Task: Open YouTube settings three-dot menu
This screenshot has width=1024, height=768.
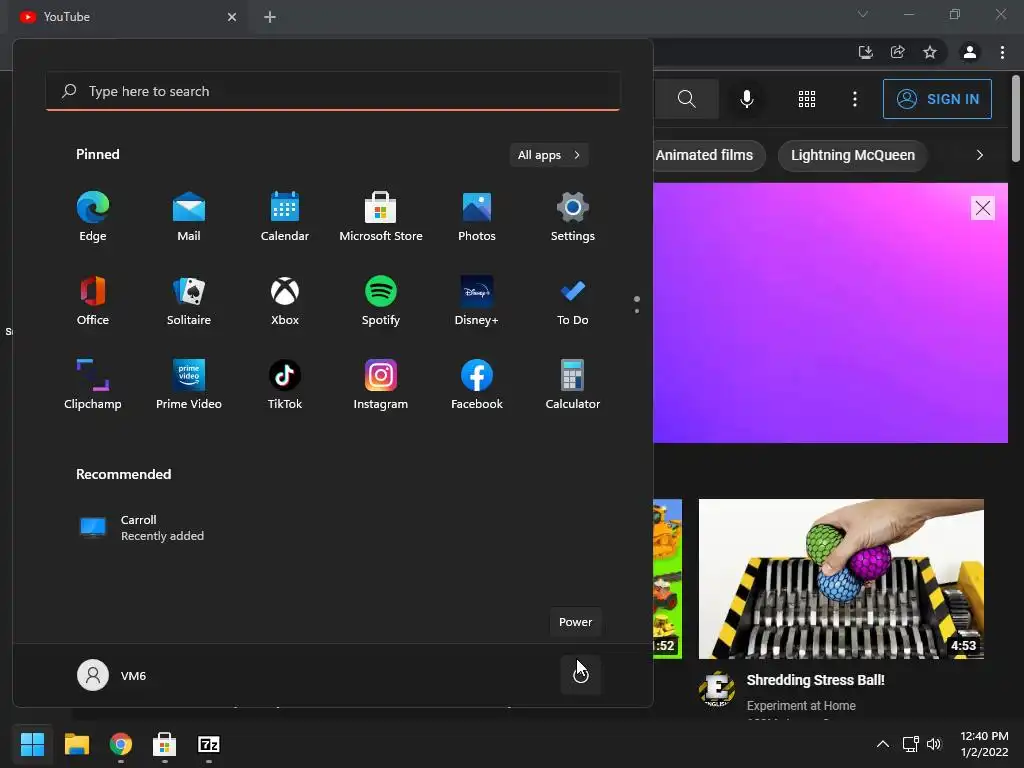Action: (x=855, y=99)
